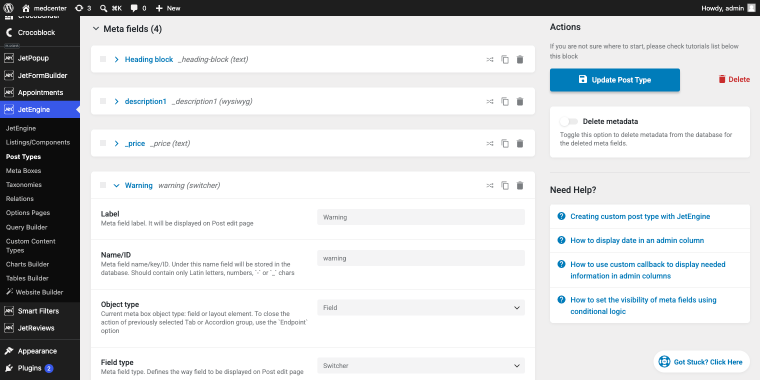Image resolution: width=760 pixels, height=380 pixels.
Task: Go to Query Builder submenu
Action: tap(26, 227)
